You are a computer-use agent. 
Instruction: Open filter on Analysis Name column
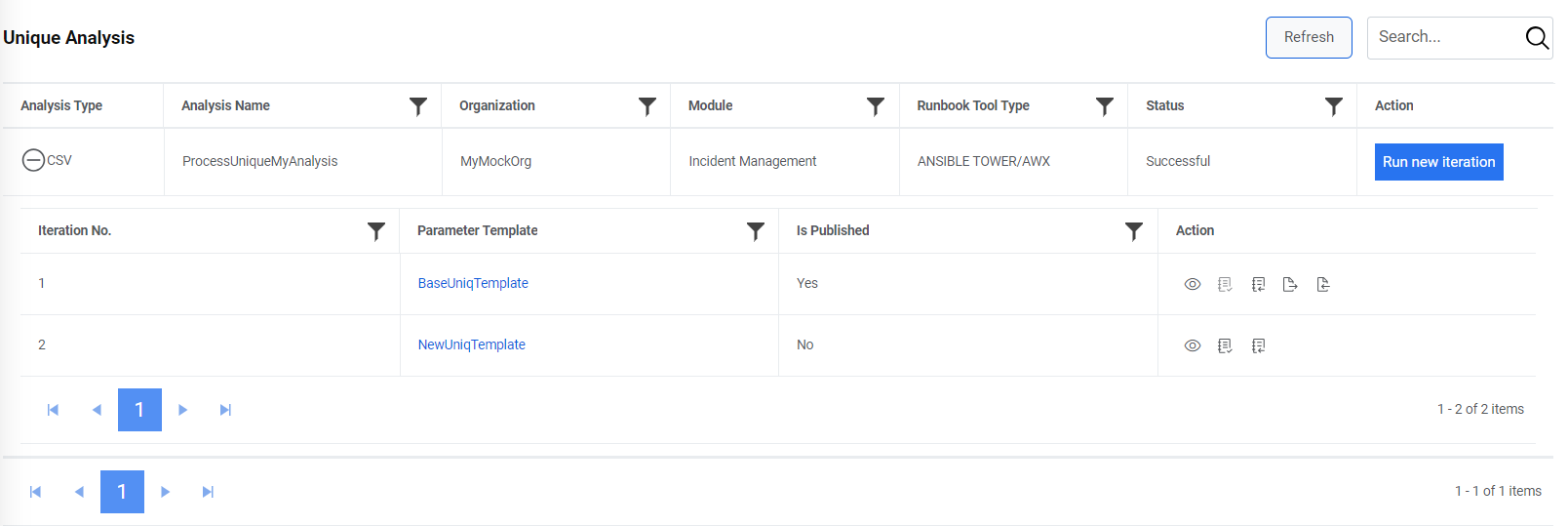pyautogui.click(x=417, y=106)
